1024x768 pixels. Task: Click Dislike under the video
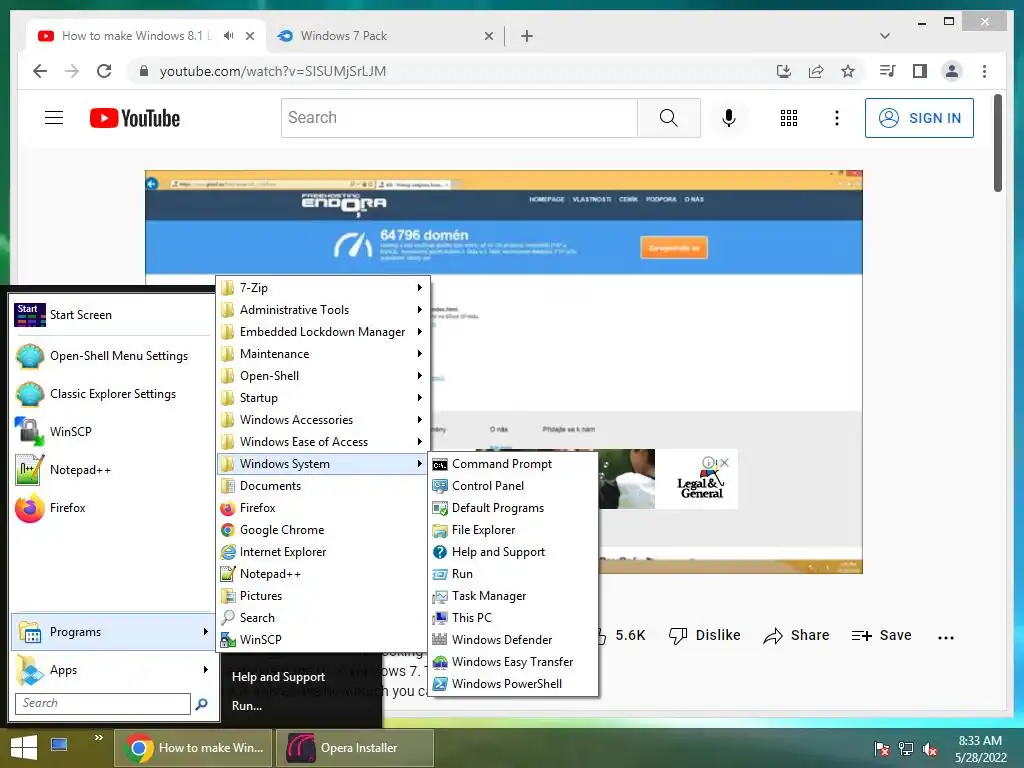[705, 635]
